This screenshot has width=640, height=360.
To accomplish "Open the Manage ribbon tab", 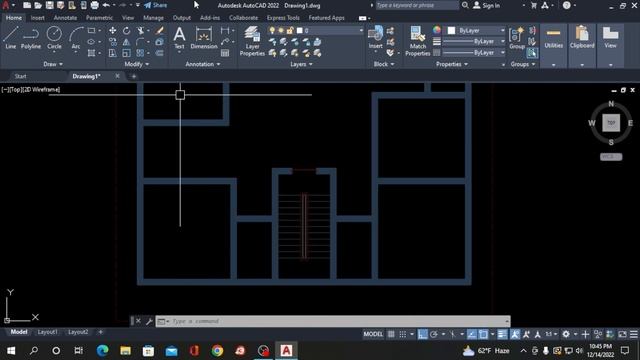I will (153, 18).
